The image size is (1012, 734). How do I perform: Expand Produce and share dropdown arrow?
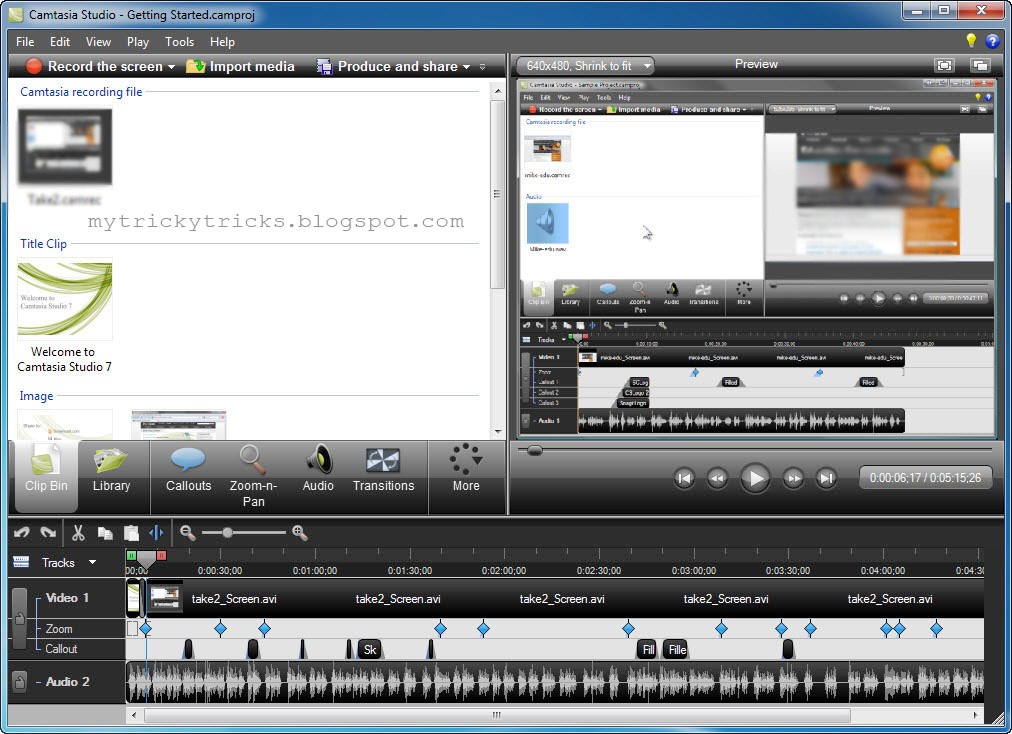tap(466, 67)
